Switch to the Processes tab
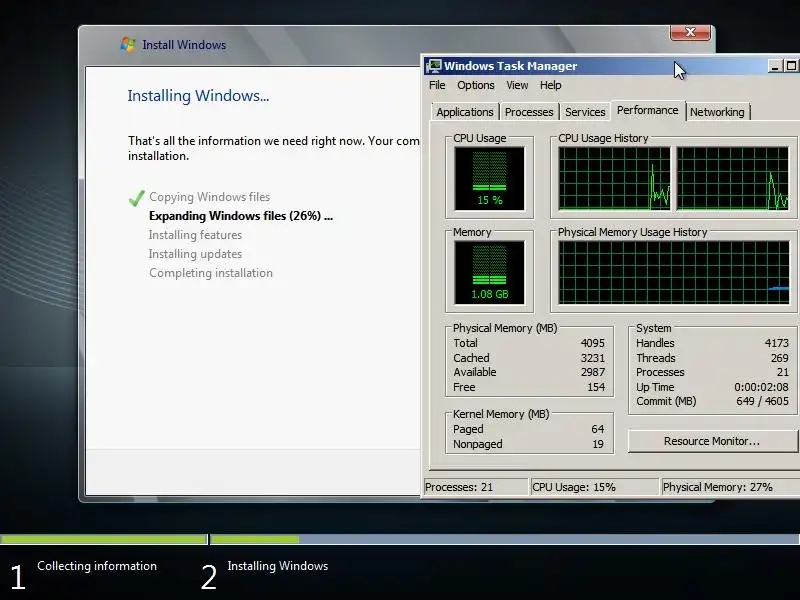800x600 pixels. (529, 112)
